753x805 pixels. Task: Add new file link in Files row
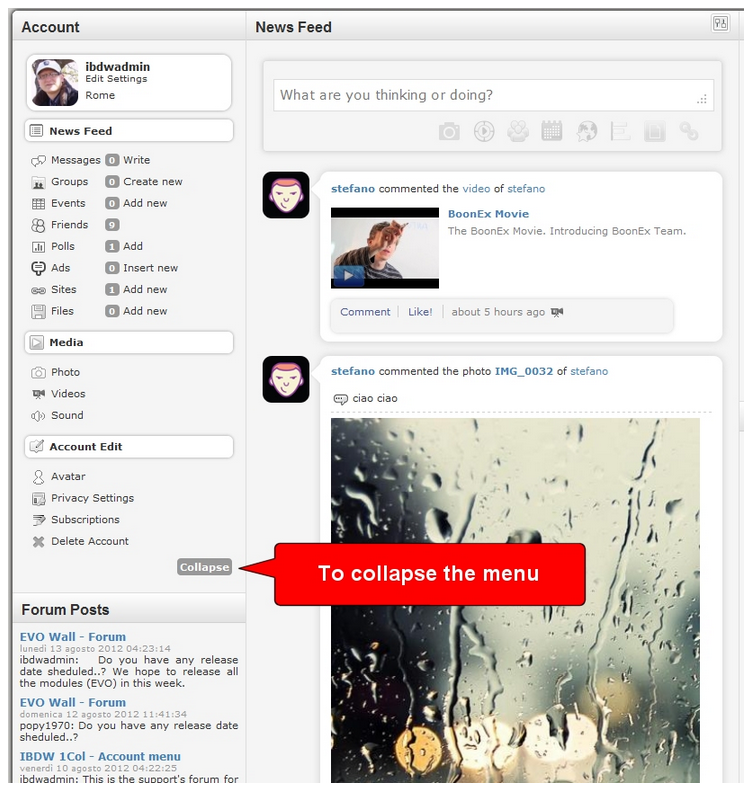(x=145, y=311)
